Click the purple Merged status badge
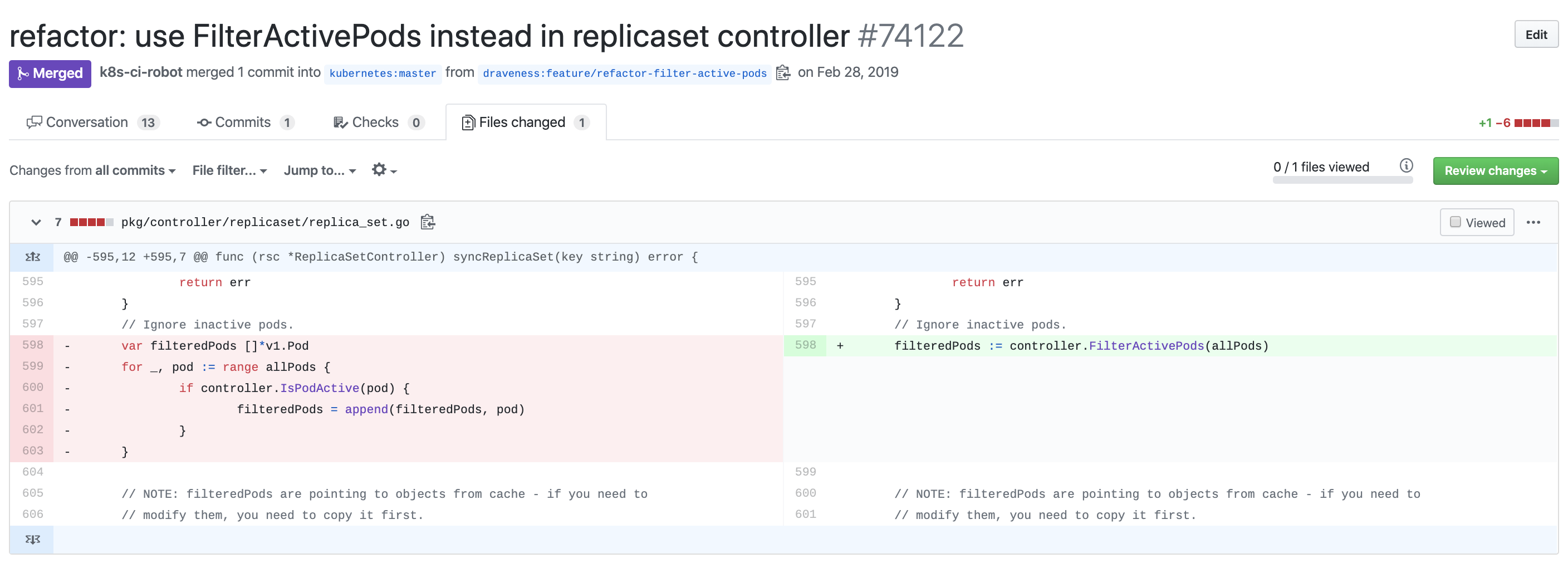The height and width of the screenshot is (568, 1568). (x=50, y=74)
